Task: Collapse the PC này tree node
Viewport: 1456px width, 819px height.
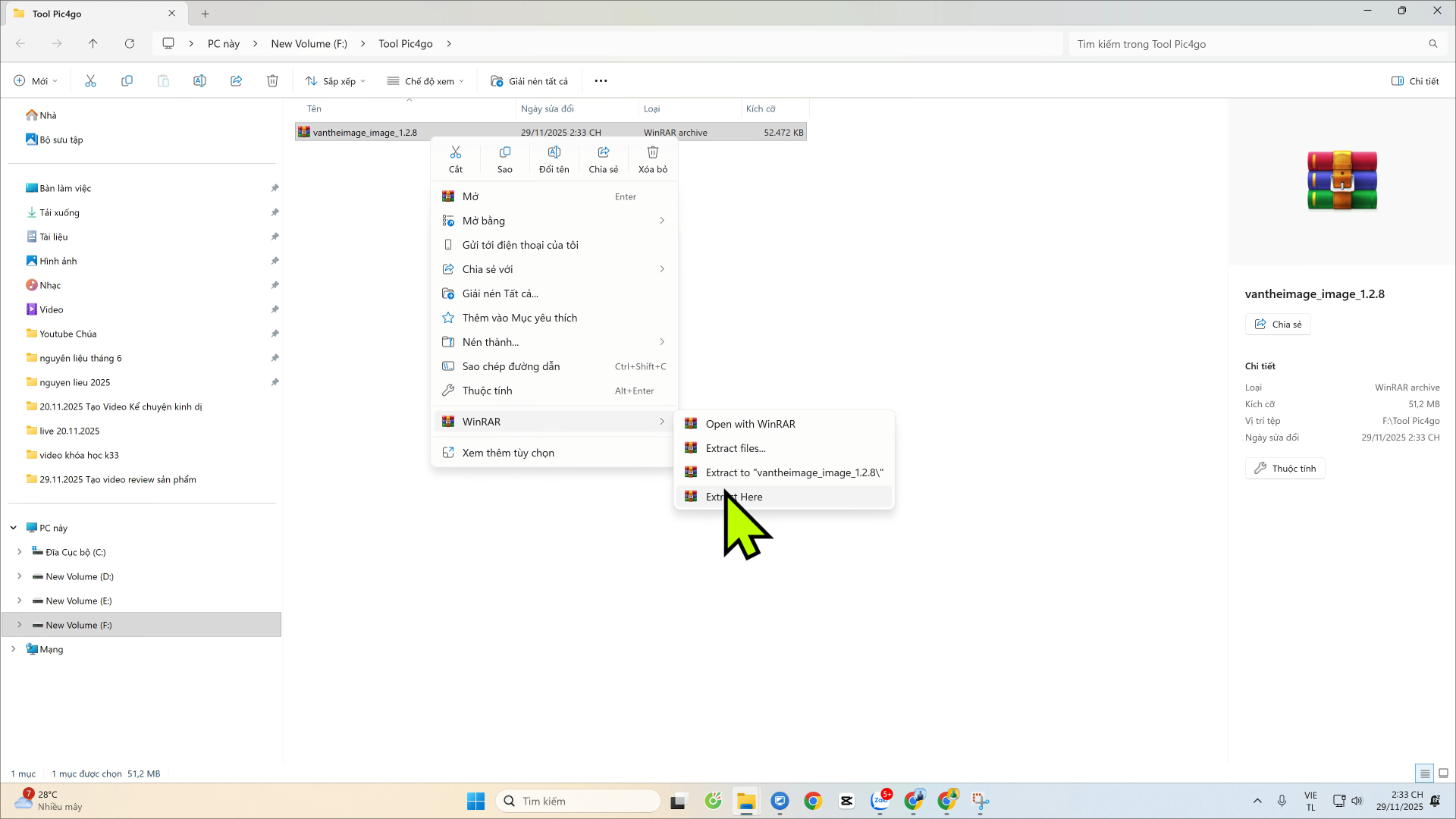Action: tap(14, 528)
